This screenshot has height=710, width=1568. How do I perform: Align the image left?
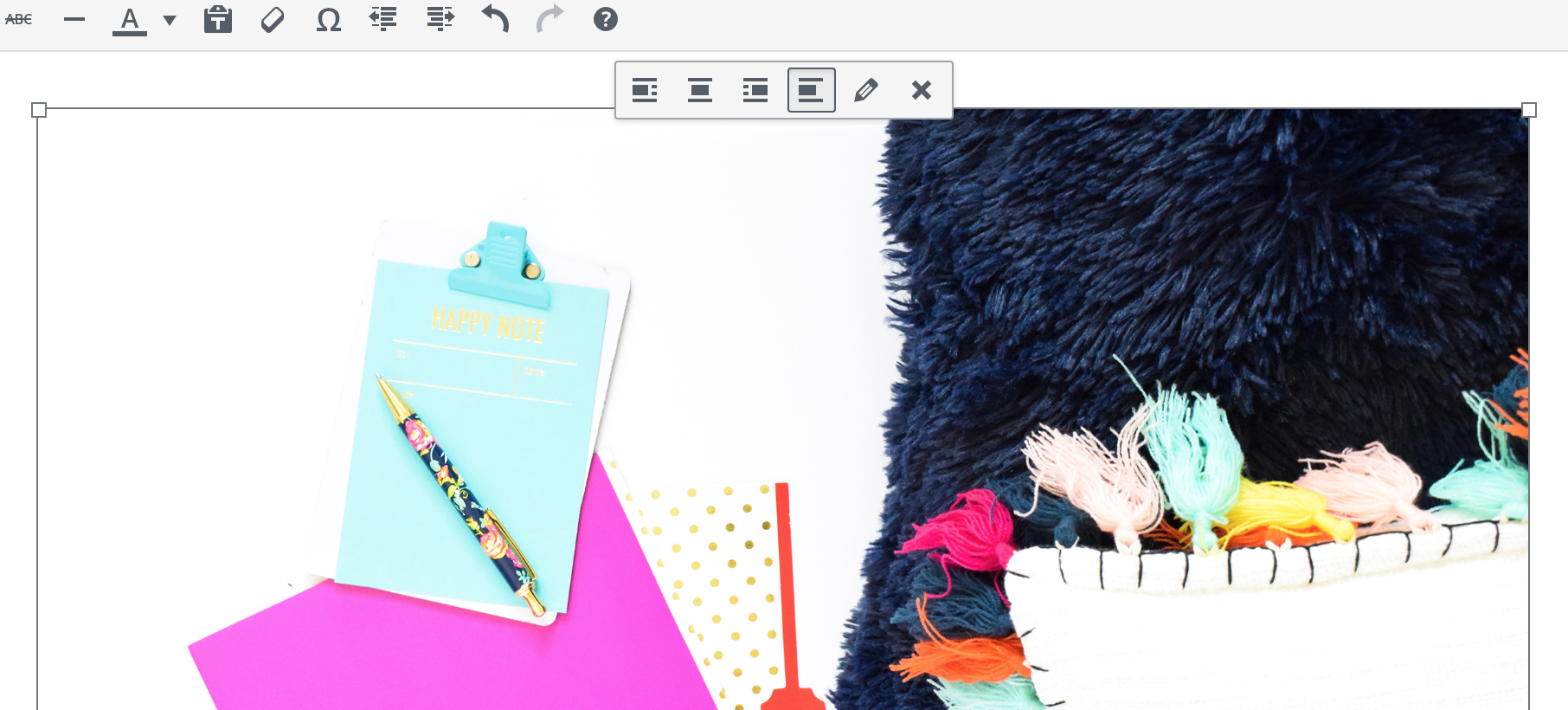click(645, 90)
